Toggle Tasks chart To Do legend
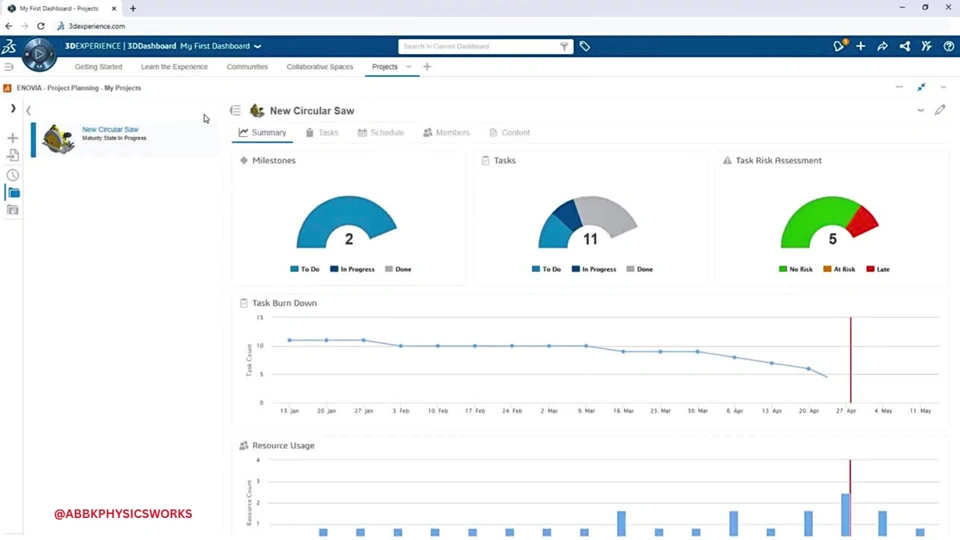The width and height of the screenshot is (960, 540). point(547,269)
